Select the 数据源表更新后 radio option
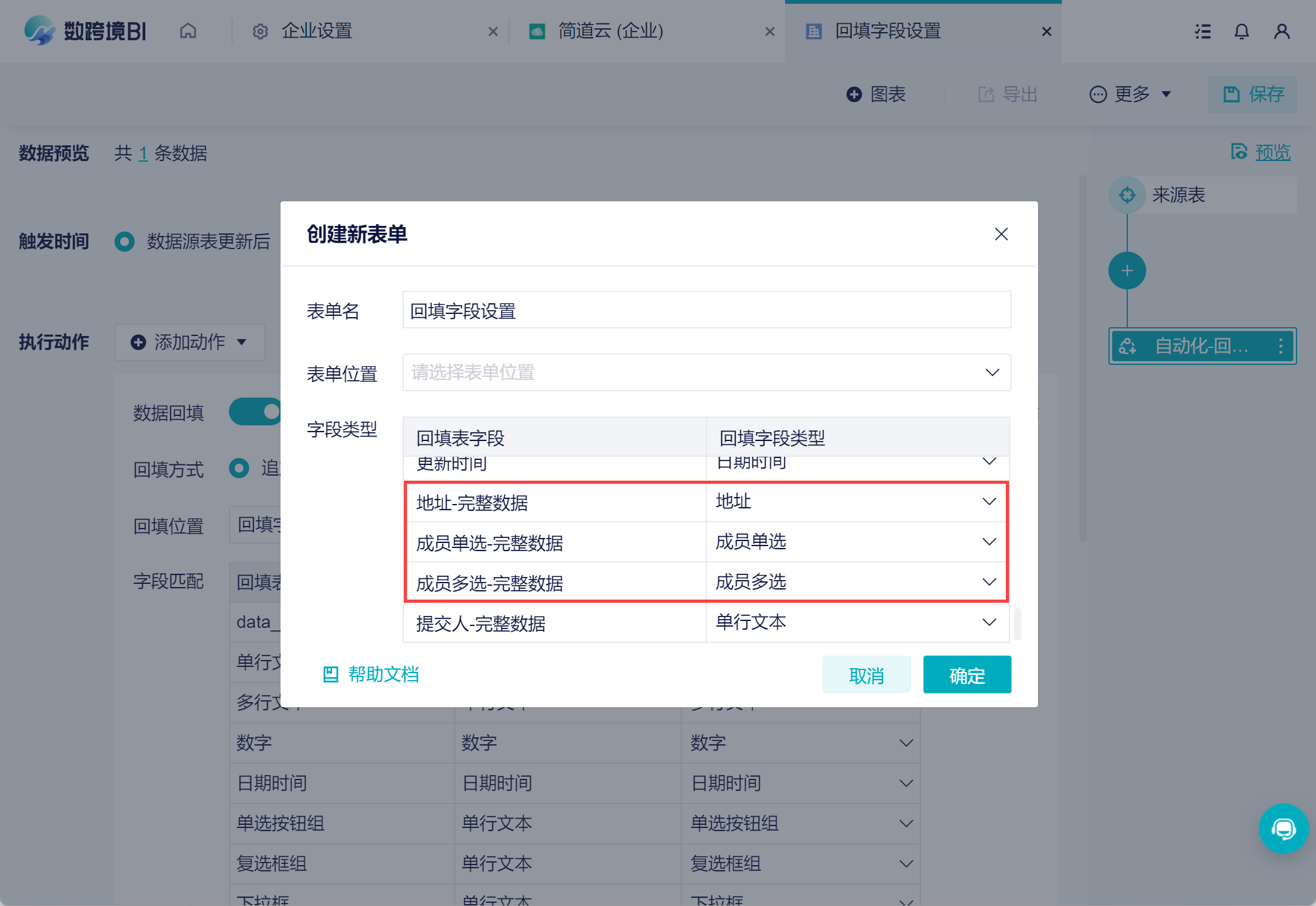Viewport: 1316px width, 906px height. pyautogui.click(x=125, y=242)
